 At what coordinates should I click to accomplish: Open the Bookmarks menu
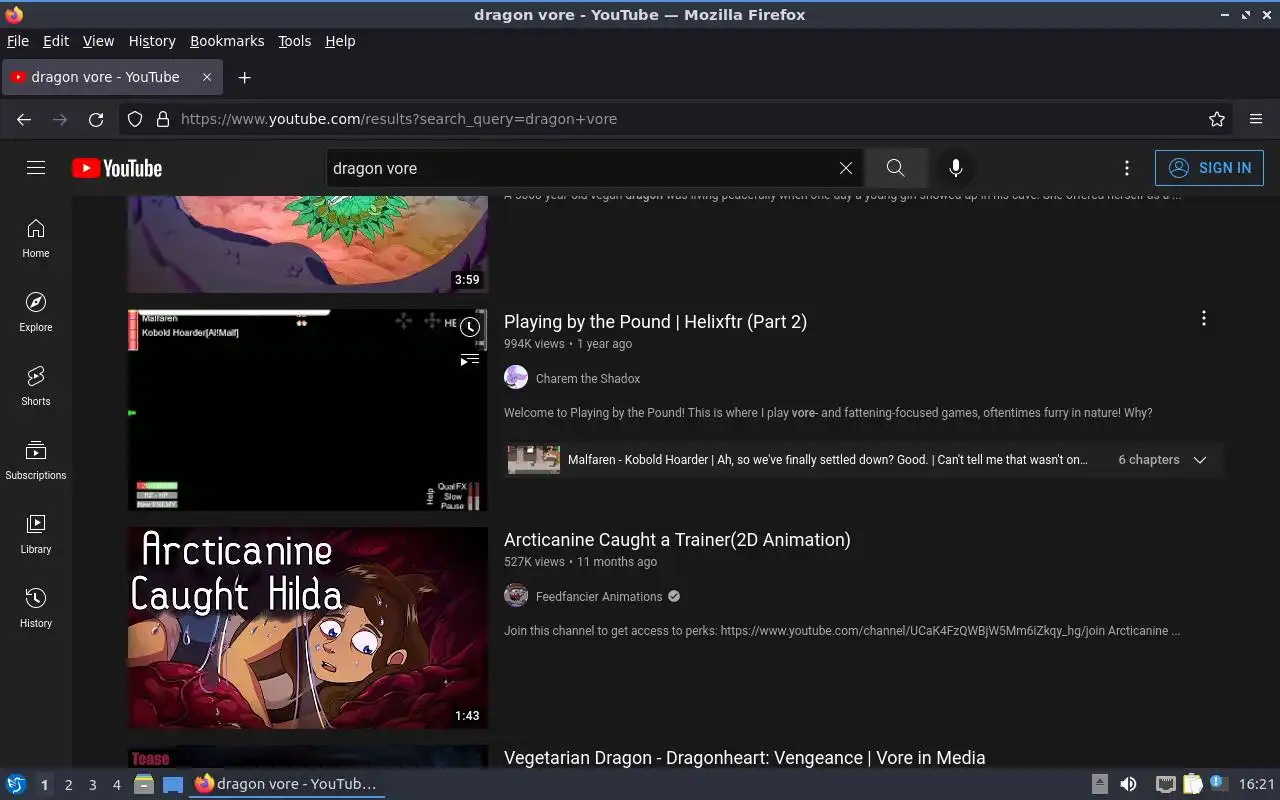click(227, 41)
